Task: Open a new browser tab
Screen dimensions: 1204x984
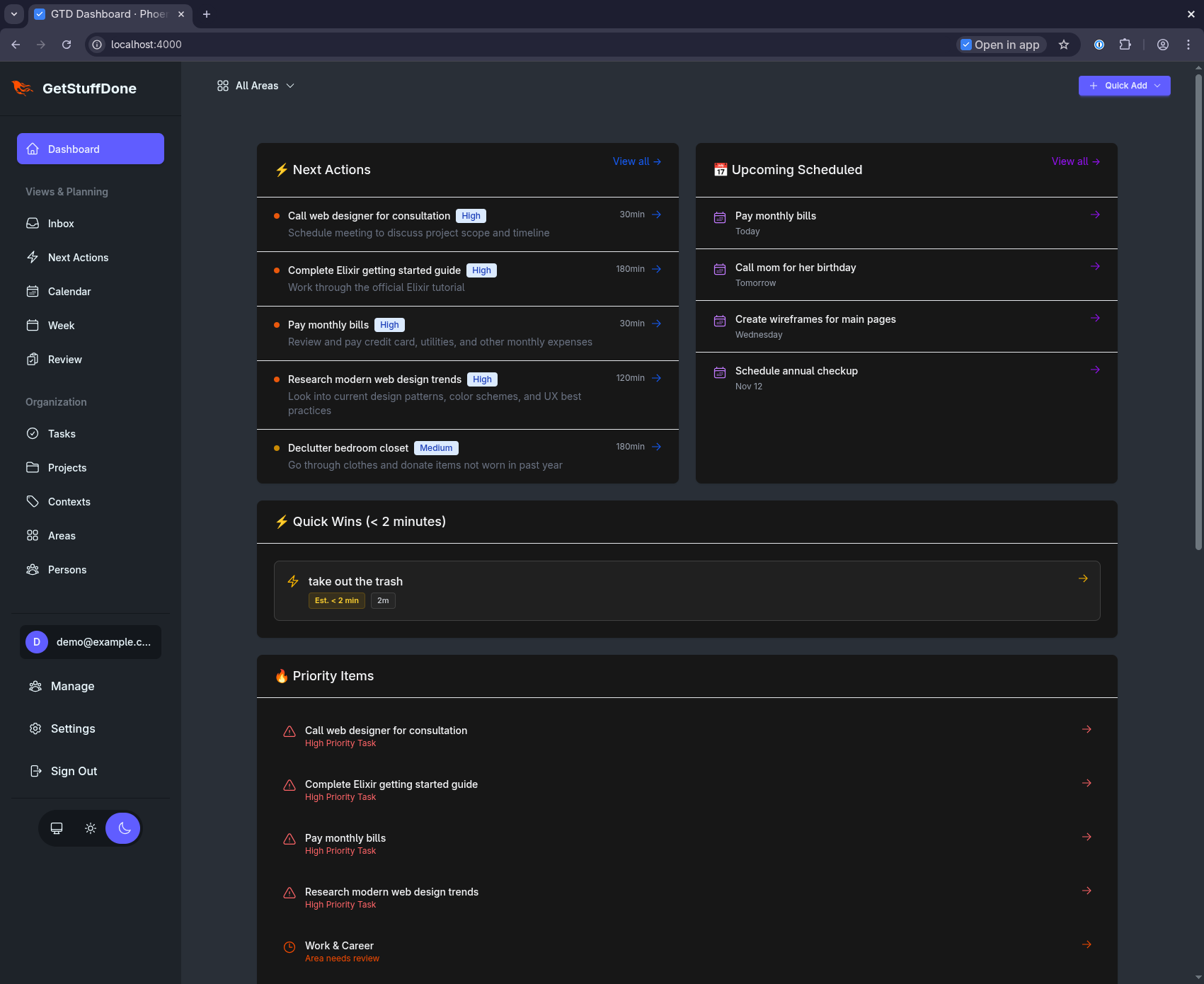Action: tap(207, 14)
